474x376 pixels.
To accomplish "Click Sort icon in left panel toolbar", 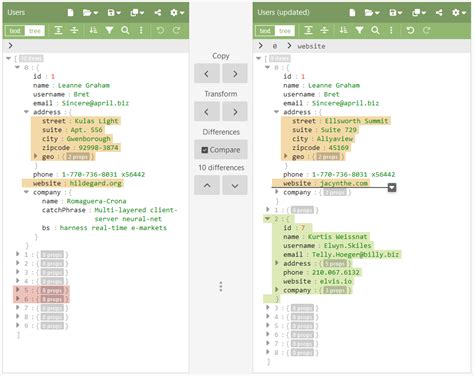I will (x=93, y=30).
